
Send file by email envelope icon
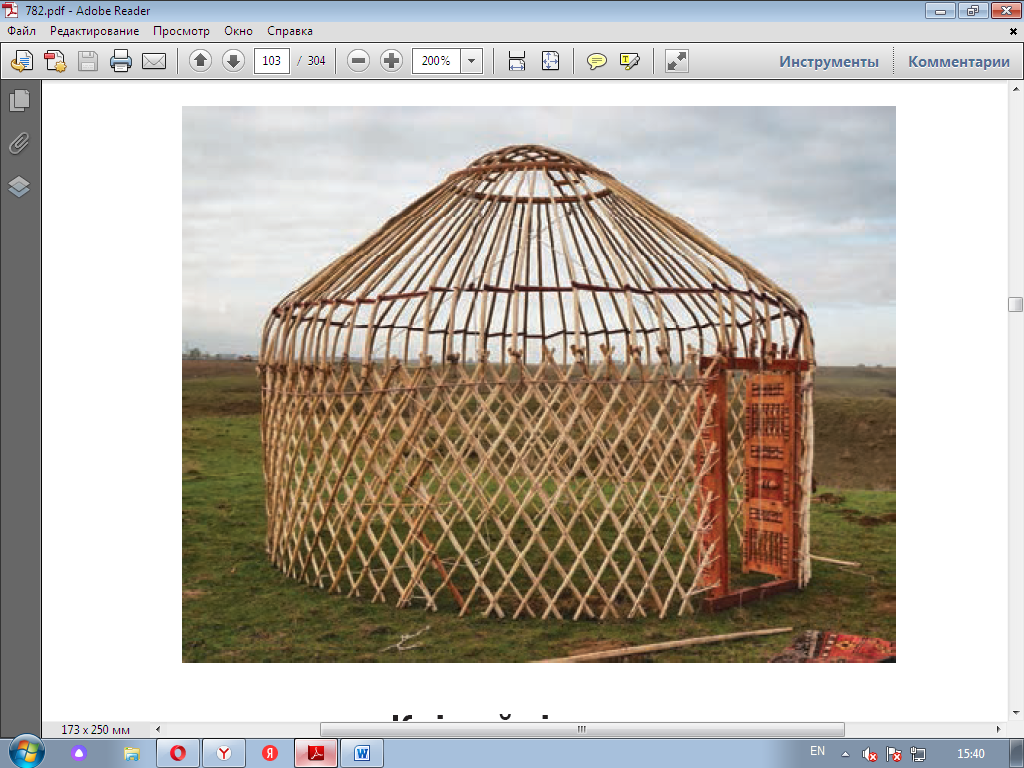pyautogui.click(x=154, y=61)
